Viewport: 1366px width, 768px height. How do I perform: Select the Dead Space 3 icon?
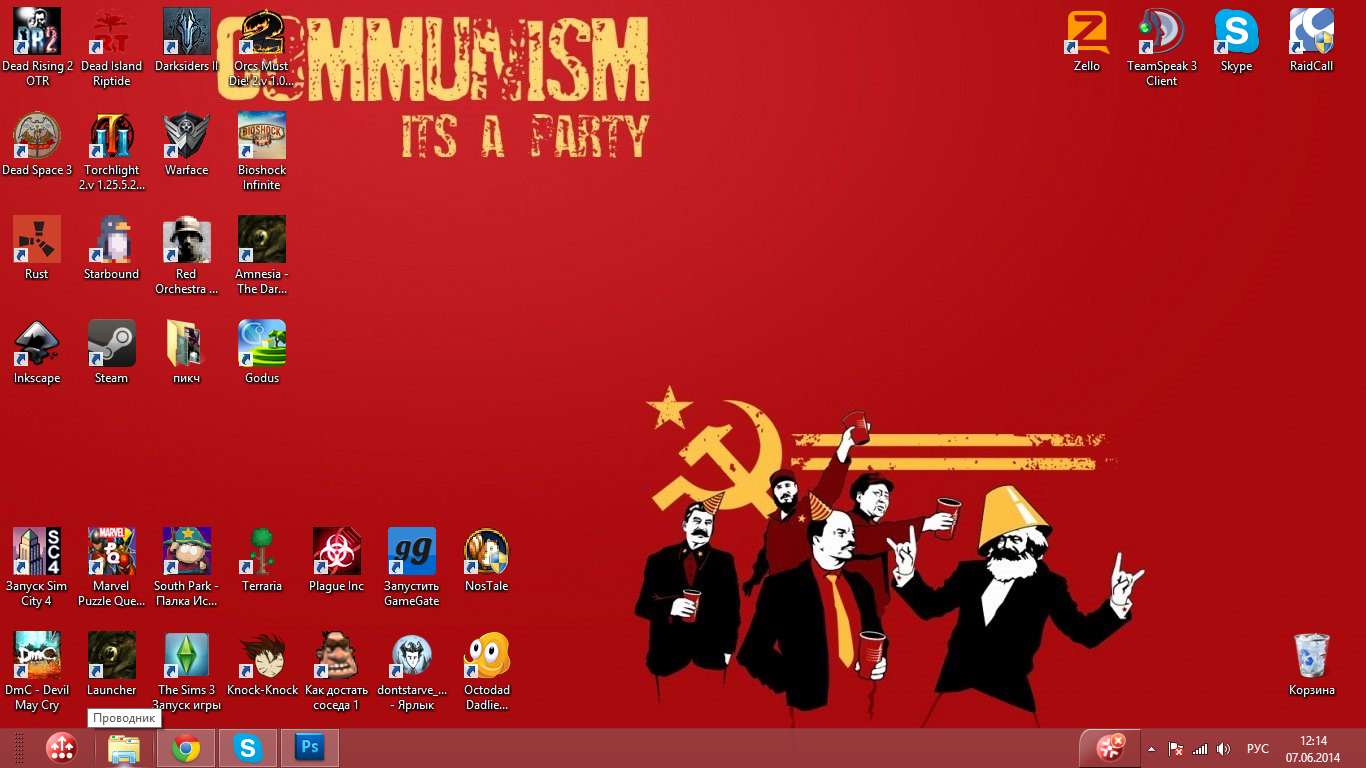[x=37, y=135]
